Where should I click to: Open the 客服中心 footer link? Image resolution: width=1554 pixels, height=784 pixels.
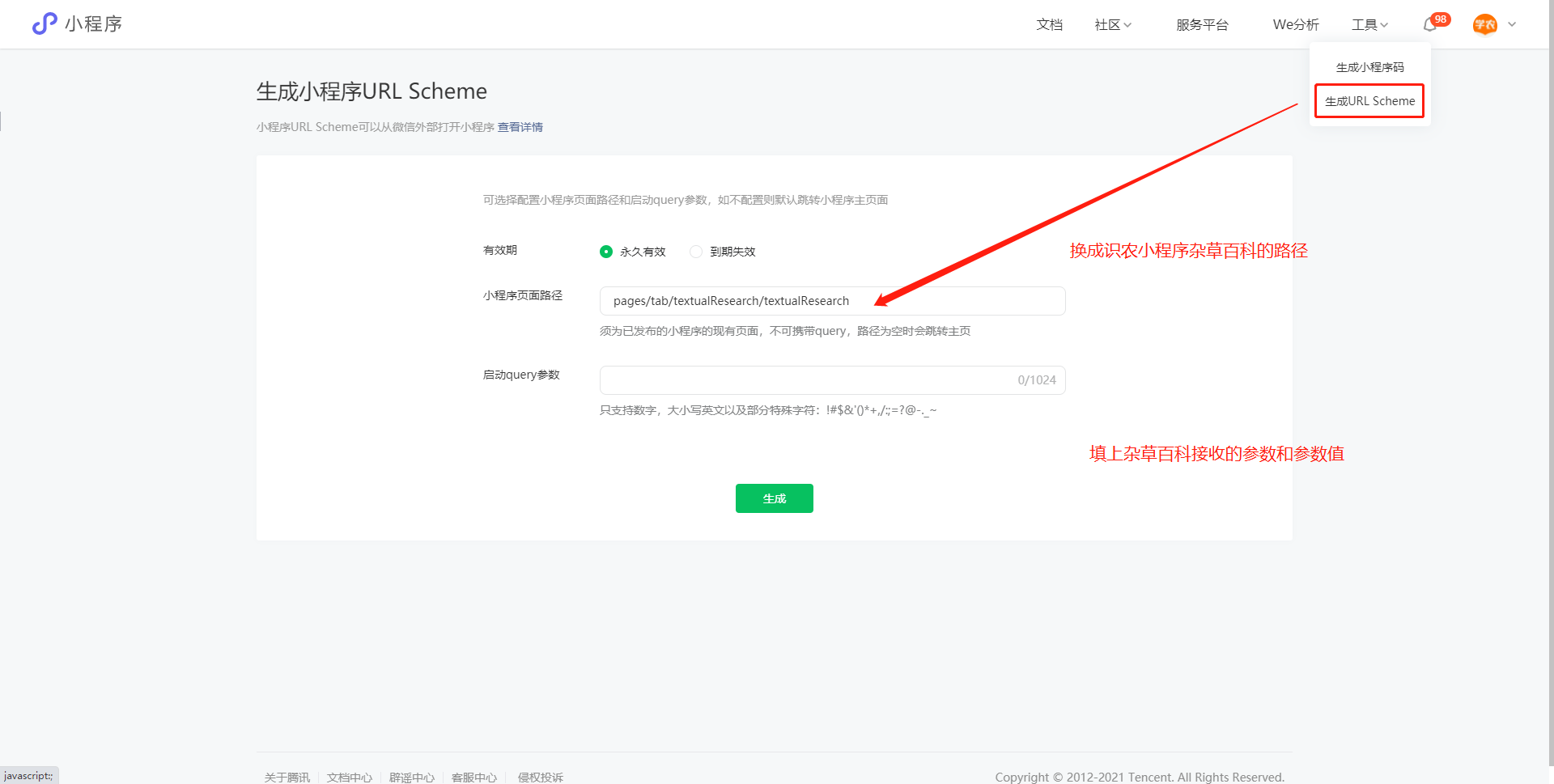point(474,777)
